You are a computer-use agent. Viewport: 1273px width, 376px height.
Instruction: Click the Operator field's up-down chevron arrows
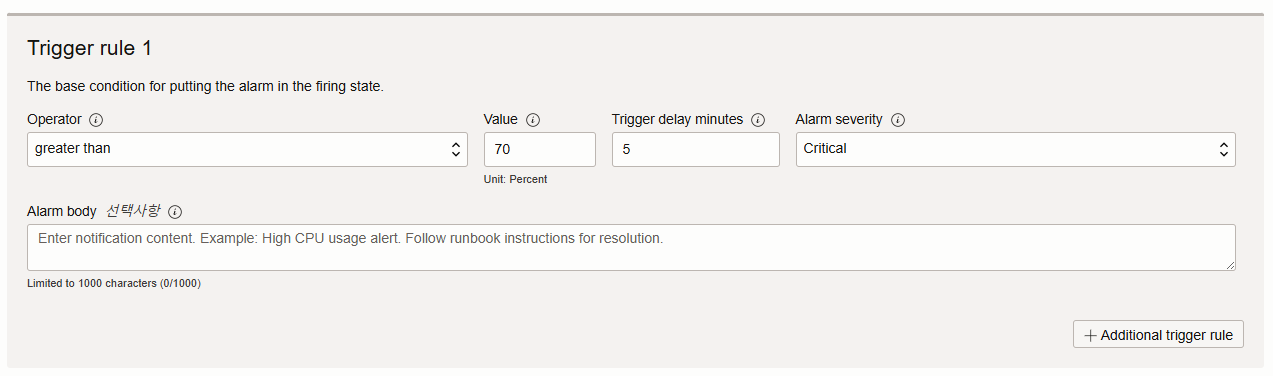tap(456, 149)
